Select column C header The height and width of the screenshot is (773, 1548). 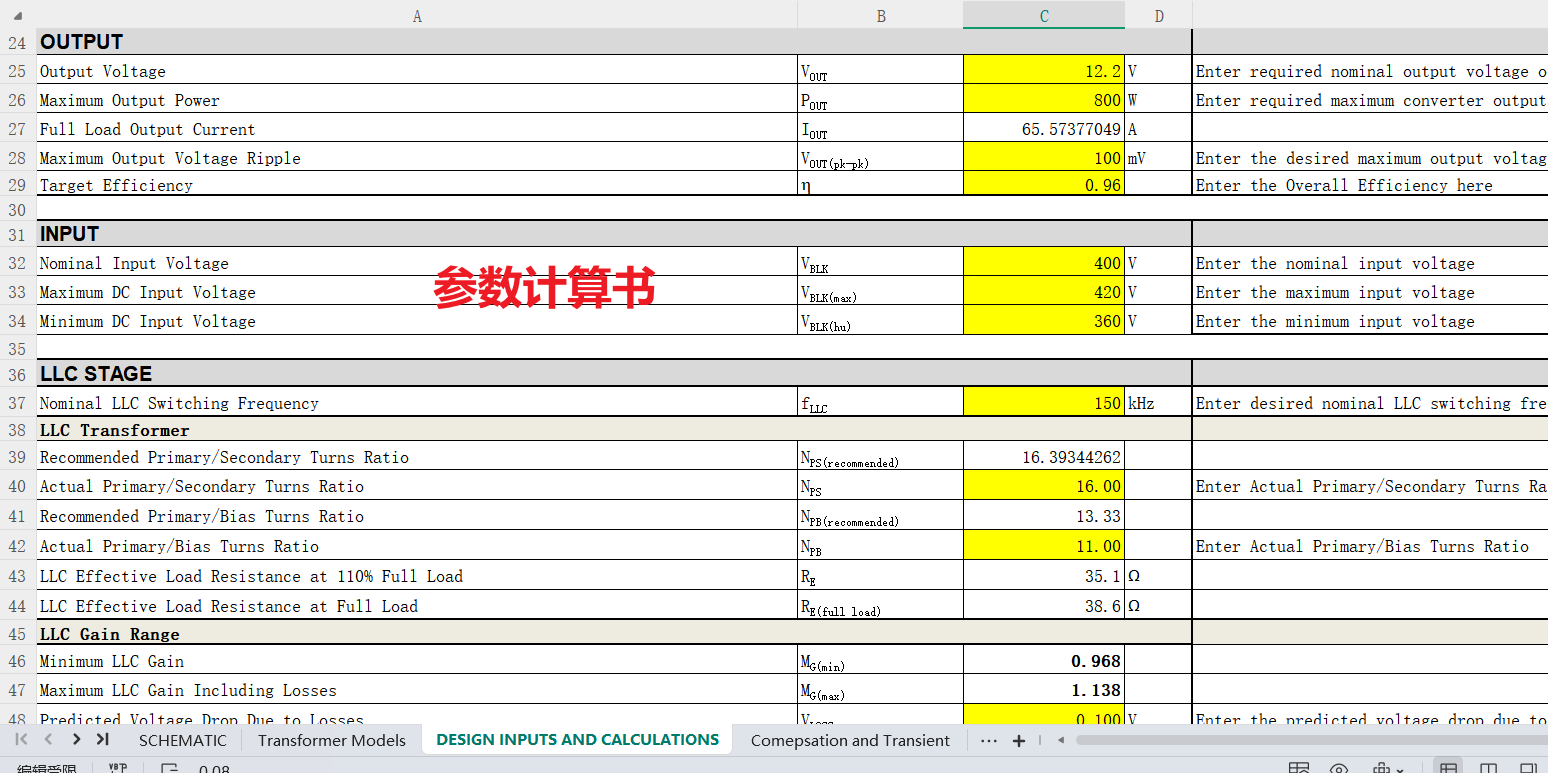1044,16
